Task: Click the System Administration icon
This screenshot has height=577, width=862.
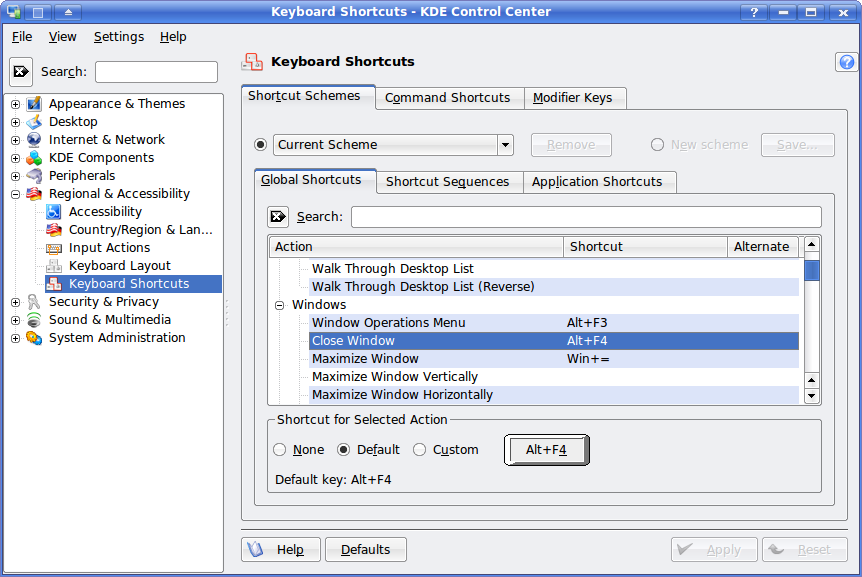Action: click(34, 338)
